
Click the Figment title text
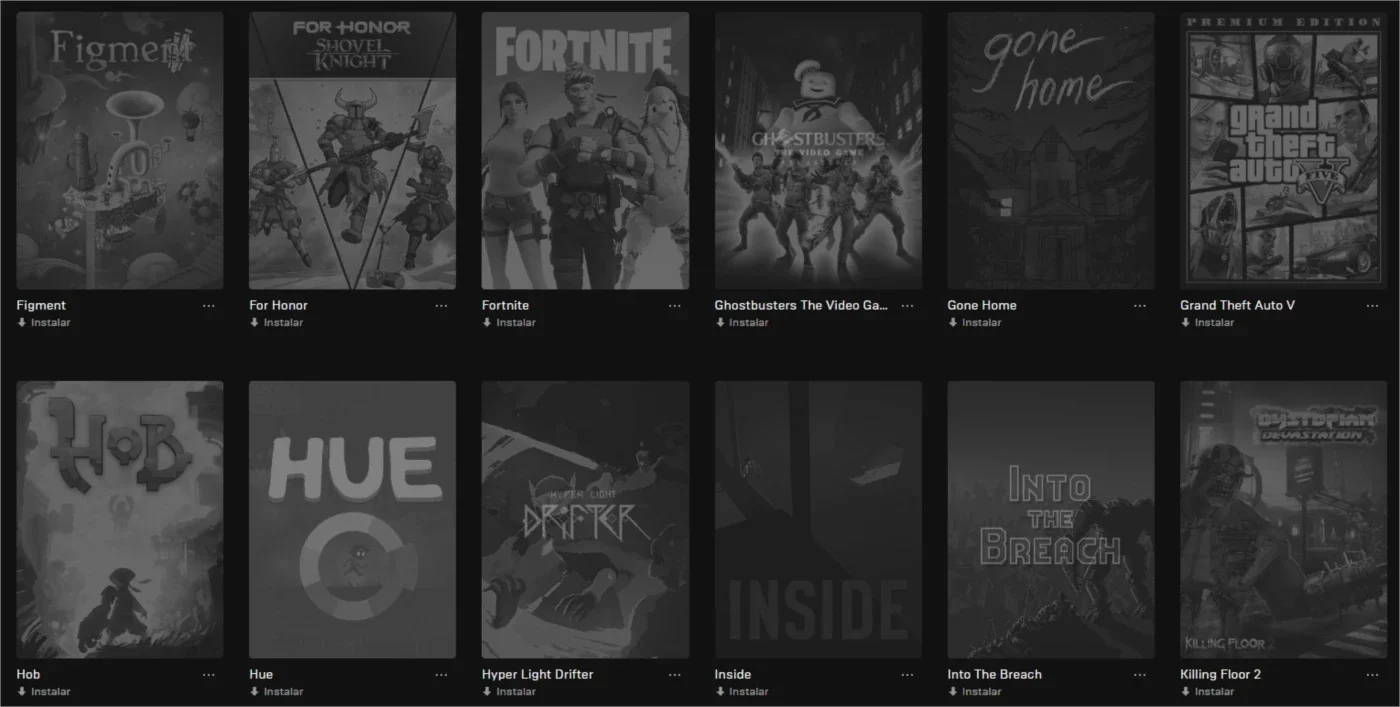41,306
